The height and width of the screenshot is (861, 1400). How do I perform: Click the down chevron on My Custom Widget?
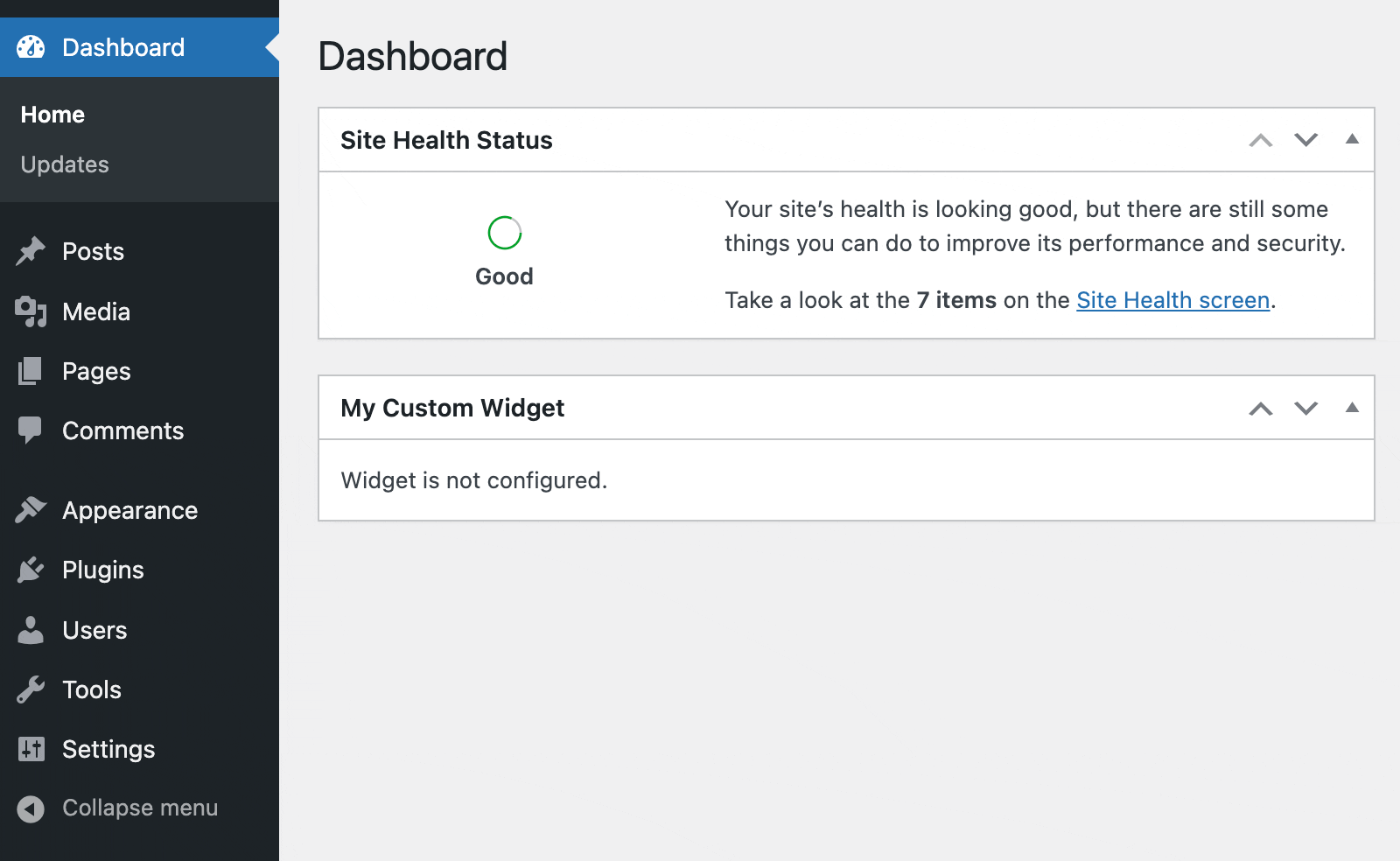pos(1305,407)
